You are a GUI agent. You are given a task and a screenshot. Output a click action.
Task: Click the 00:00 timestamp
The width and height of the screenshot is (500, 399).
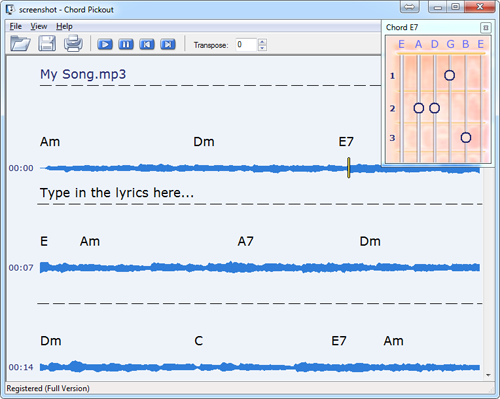[21, 168]
